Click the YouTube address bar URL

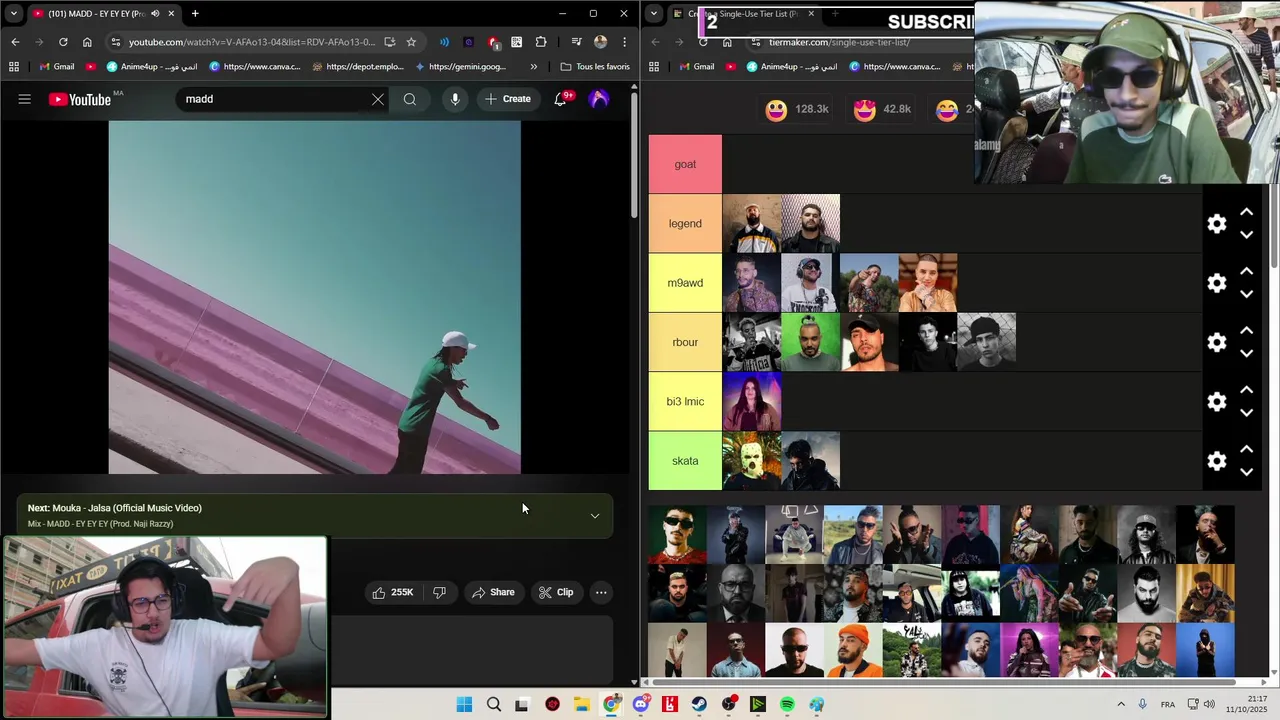(251, 42)
